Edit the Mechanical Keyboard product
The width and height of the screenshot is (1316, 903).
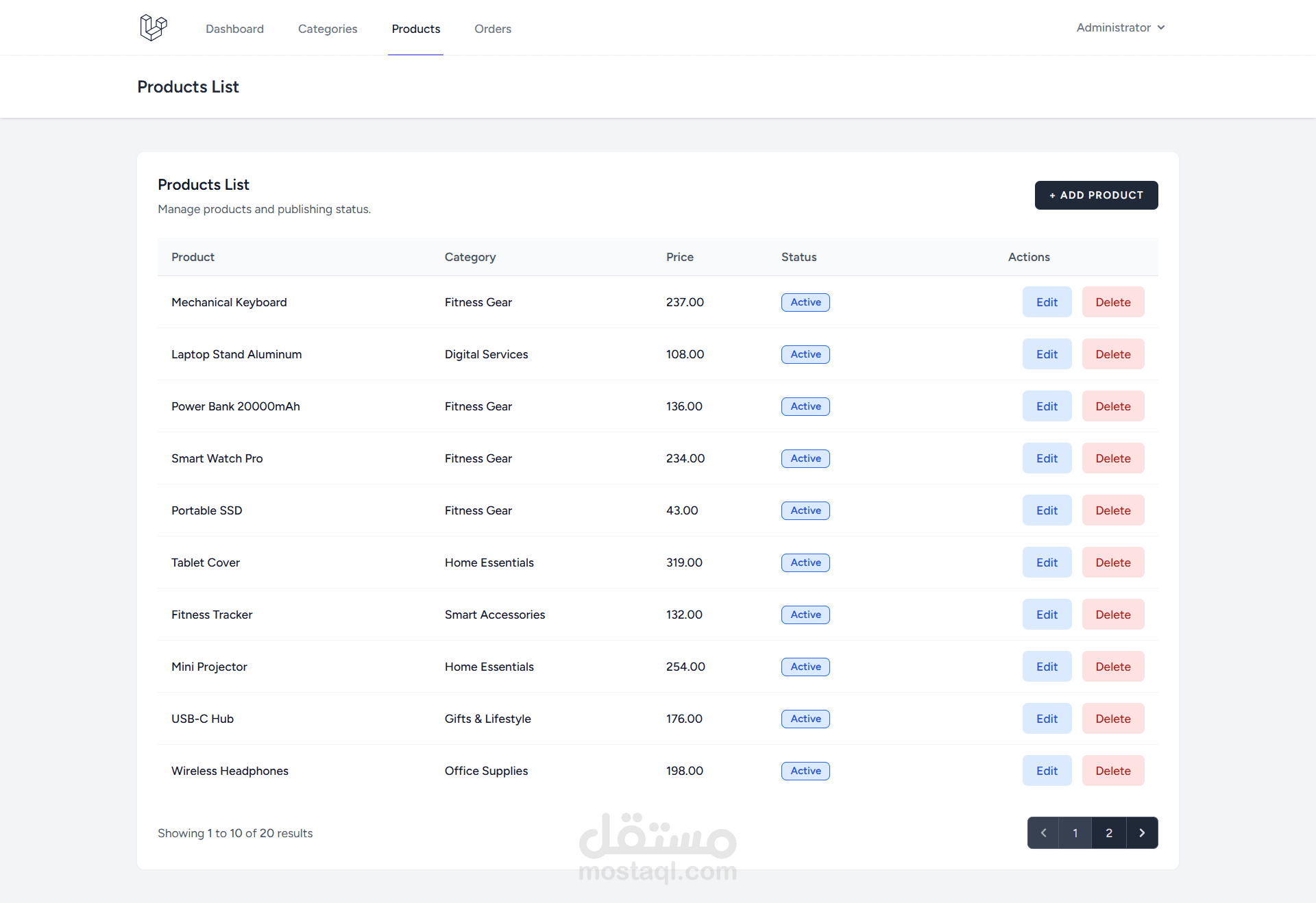pos(1047,302)
